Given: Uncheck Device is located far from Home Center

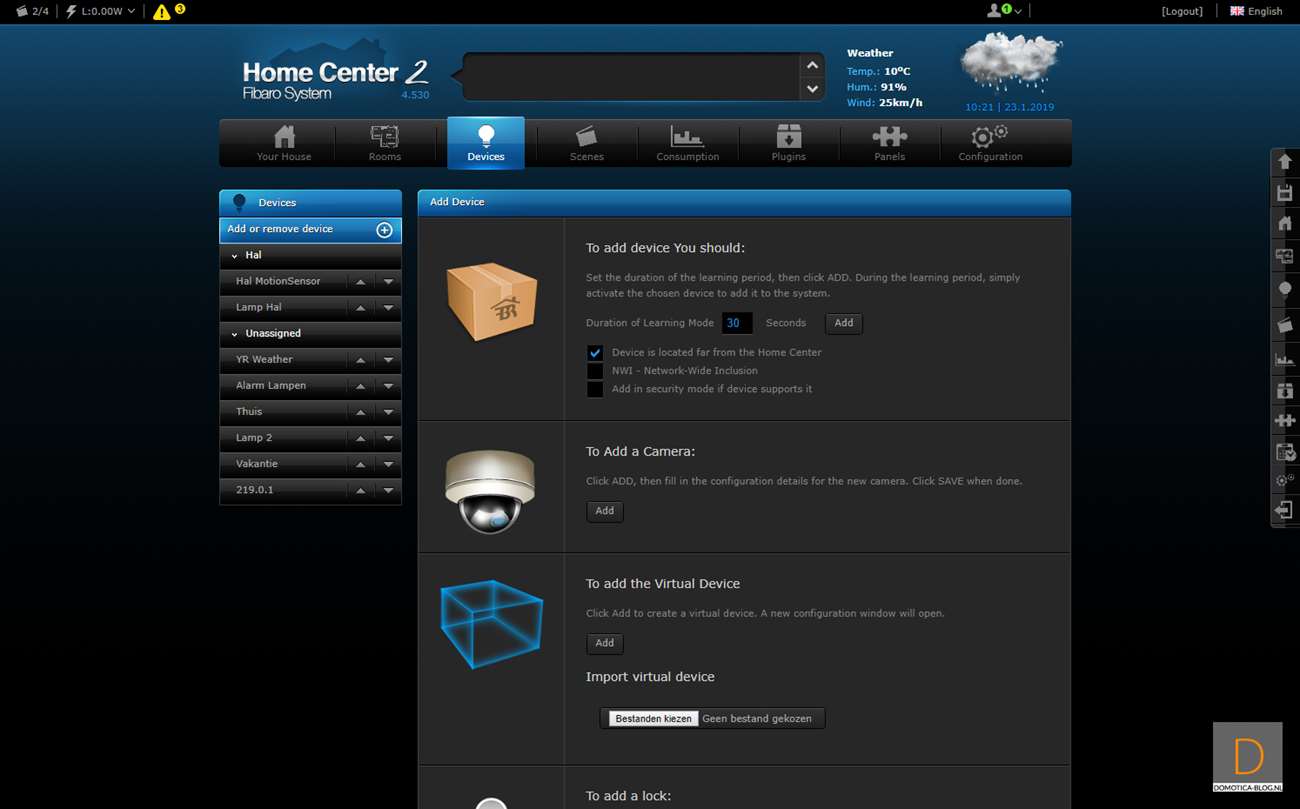Looking at the screenshot, I should (595, 353).
